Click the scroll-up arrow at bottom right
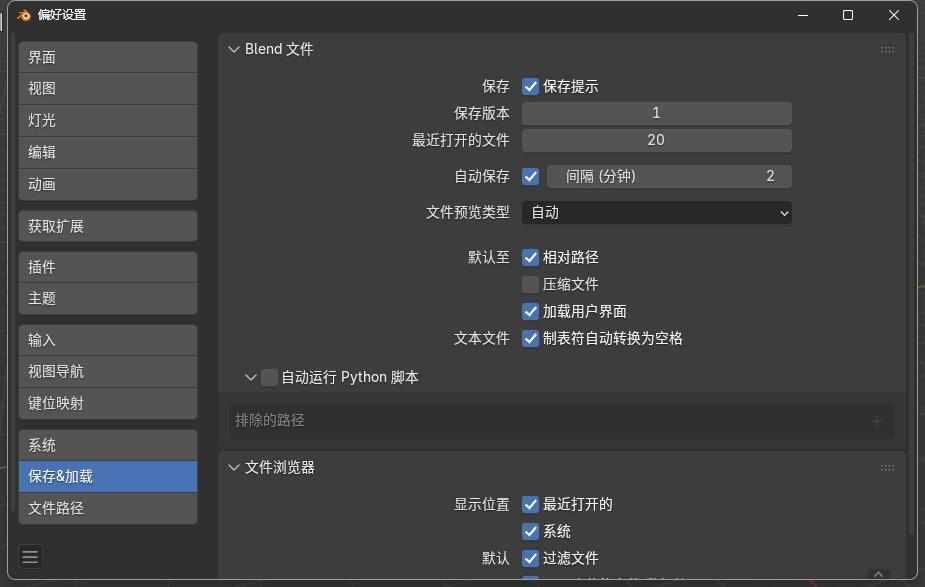Viewport: 925px width, 587px height. coord(878,573)
